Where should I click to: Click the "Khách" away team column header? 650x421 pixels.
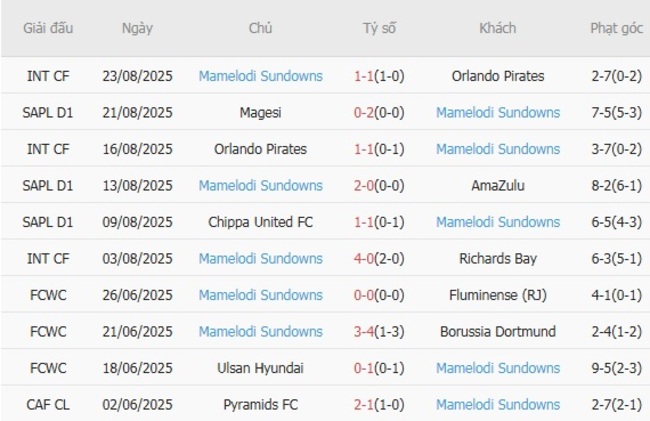click(x=497, y=28)
